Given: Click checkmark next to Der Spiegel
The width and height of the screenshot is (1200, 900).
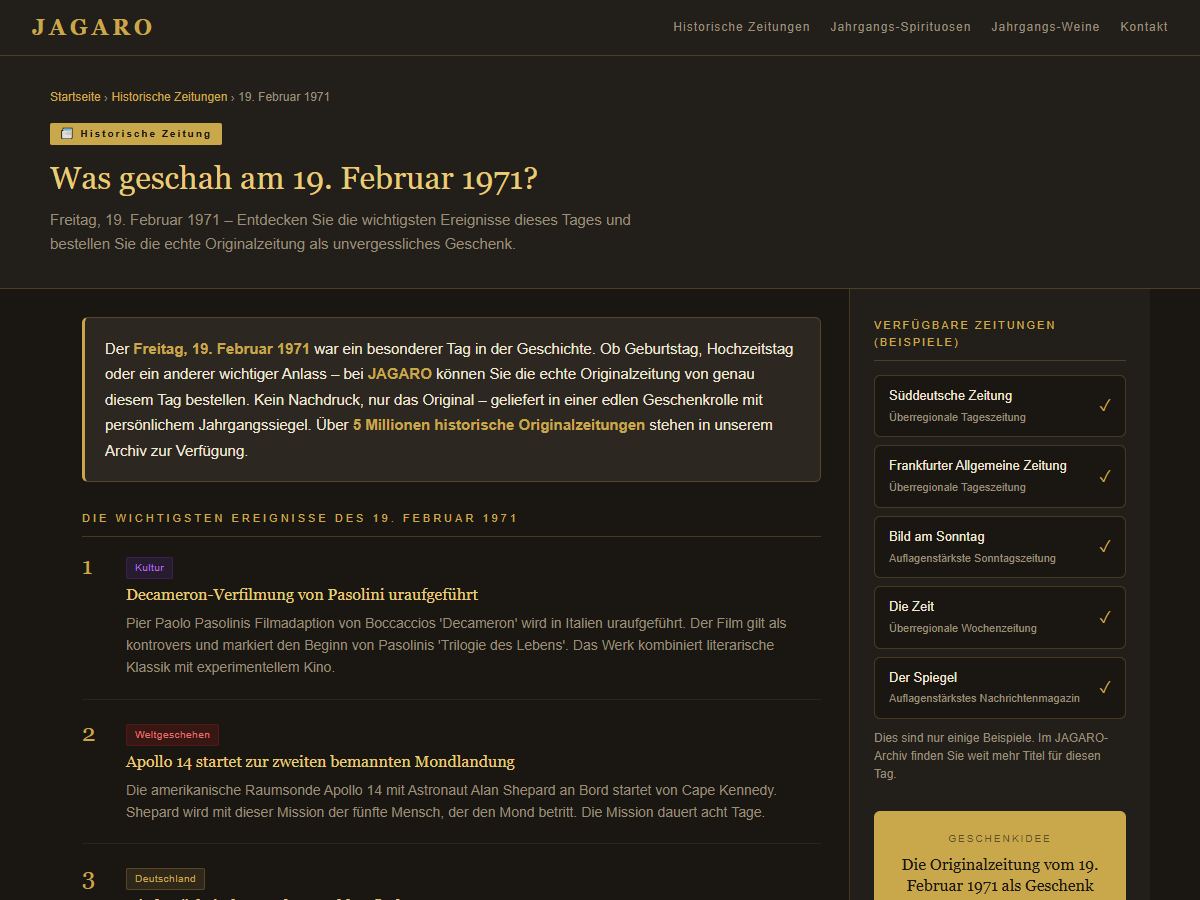Looking at the screenshot, I should [x=1105, y=688].
